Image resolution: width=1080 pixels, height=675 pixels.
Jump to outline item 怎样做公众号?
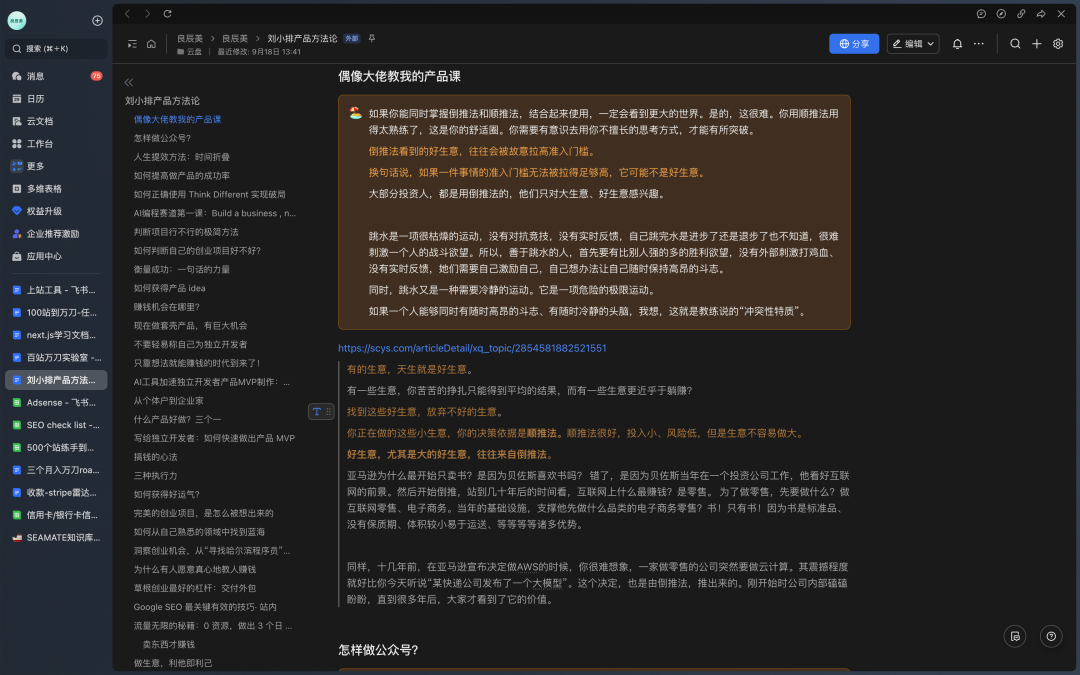(x=163, y=138)
